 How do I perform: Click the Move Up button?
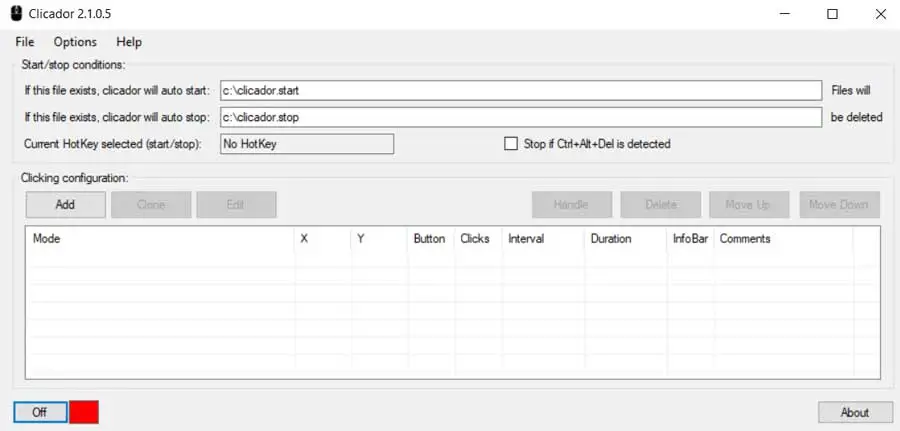[749, 204]
